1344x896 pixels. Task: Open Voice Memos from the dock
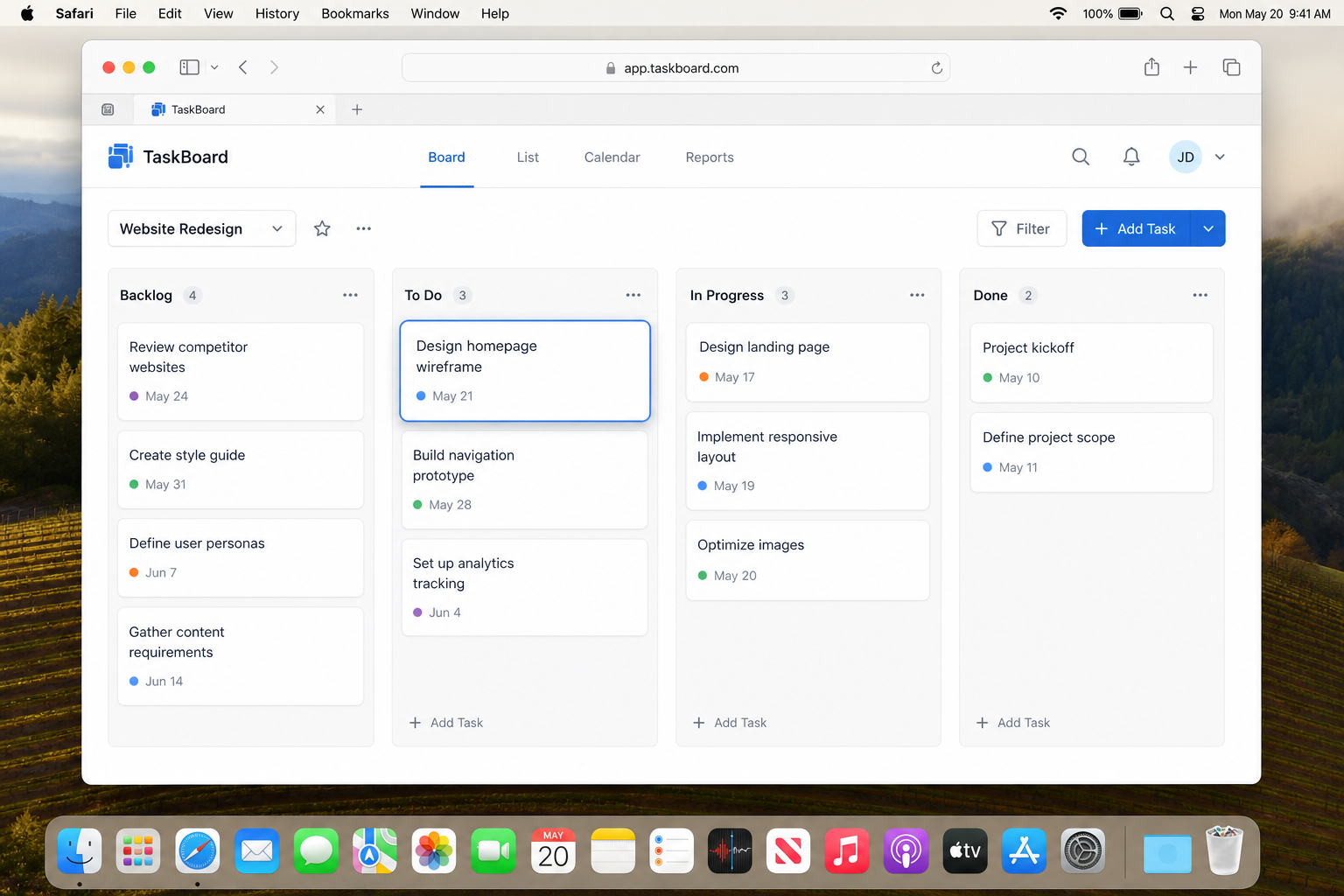click(x=730, y=850)
